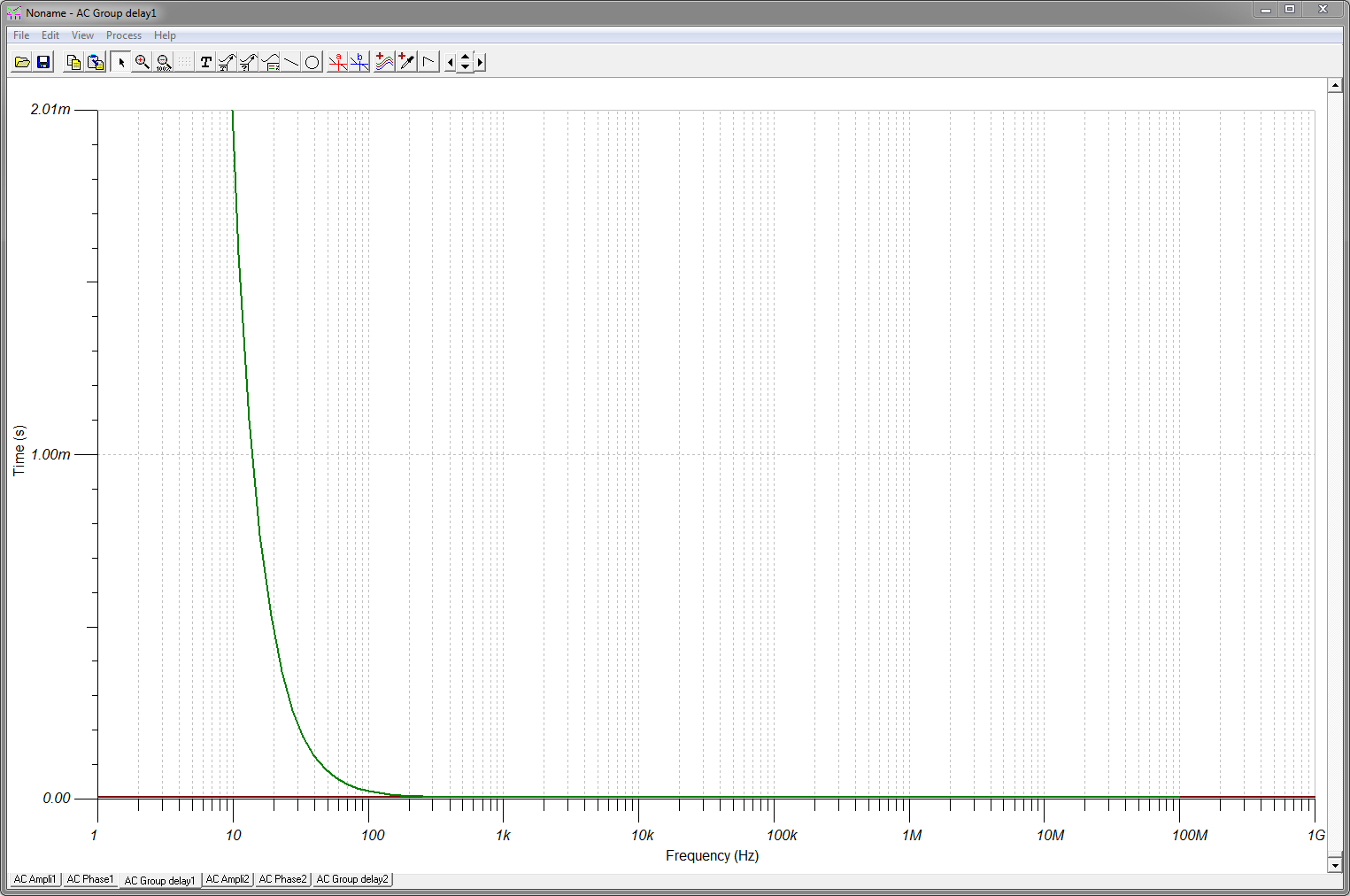Click the 100k frequency tick label

782,835
